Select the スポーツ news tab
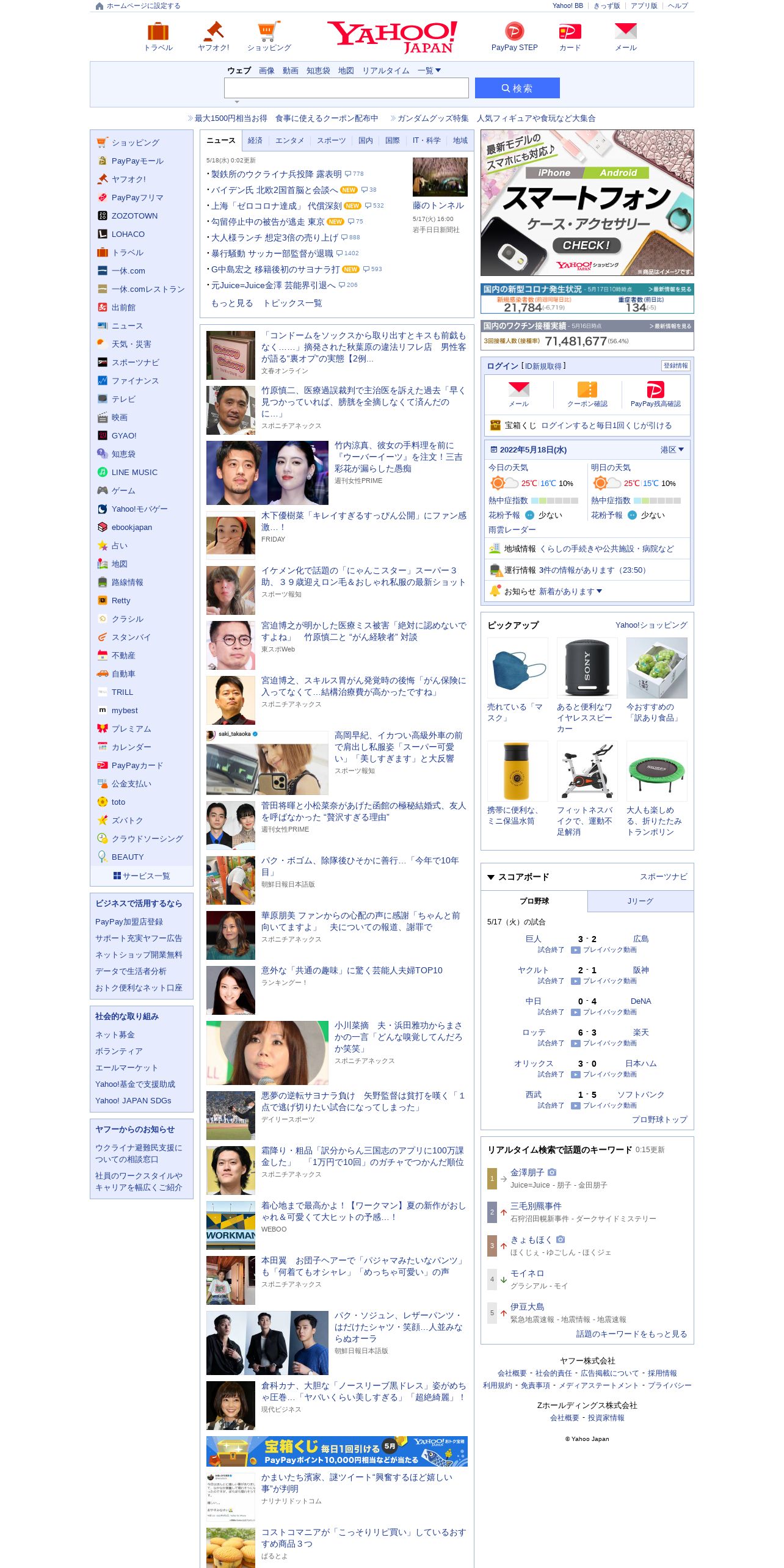 click(x=332, y=140)
